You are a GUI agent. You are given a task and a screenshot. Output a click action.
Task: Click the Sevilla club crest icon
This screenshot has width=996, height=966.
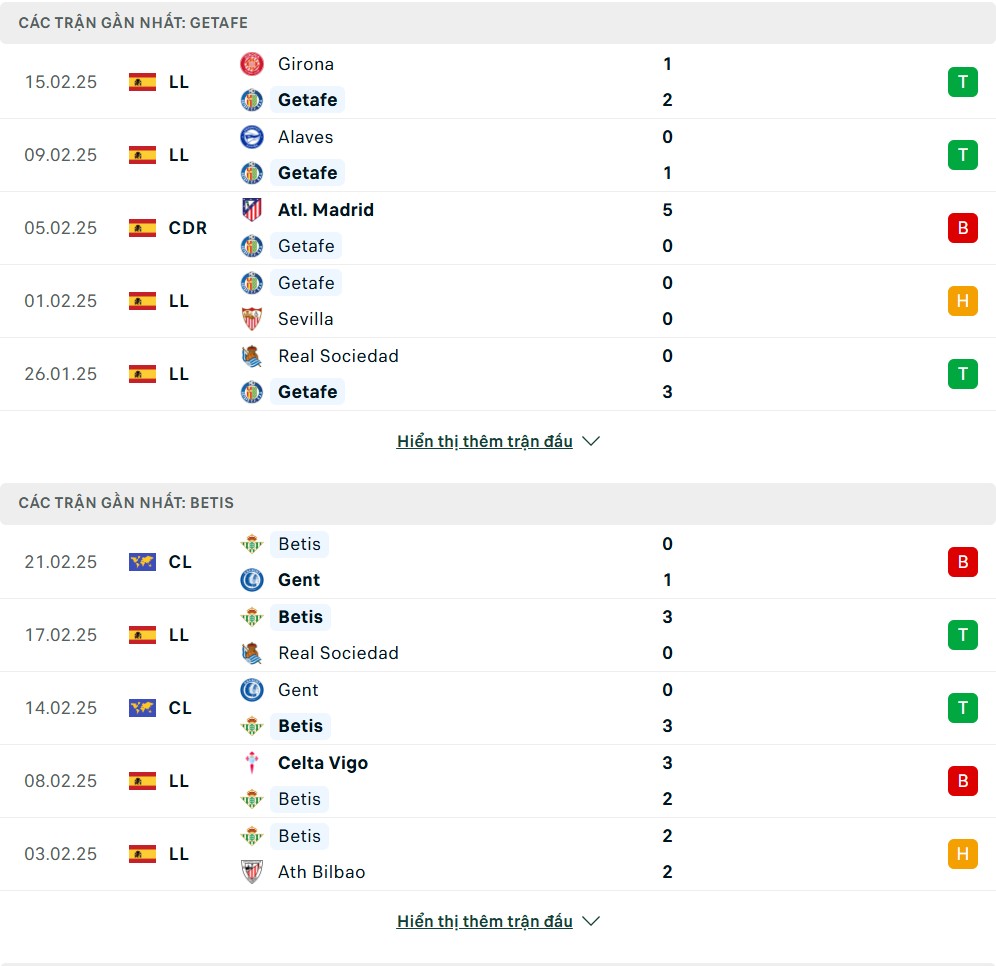pyautogui.click(x=252, y=319)
